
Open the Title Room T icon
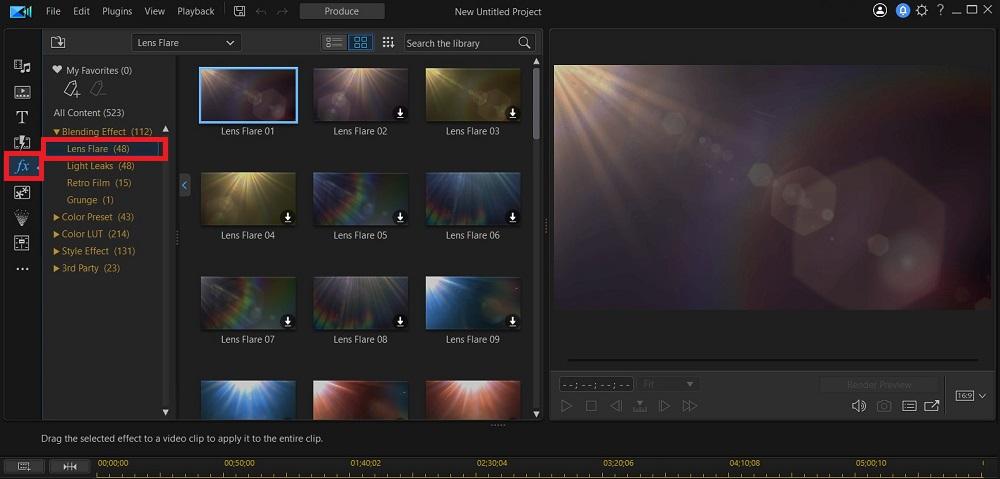point(22,117)
